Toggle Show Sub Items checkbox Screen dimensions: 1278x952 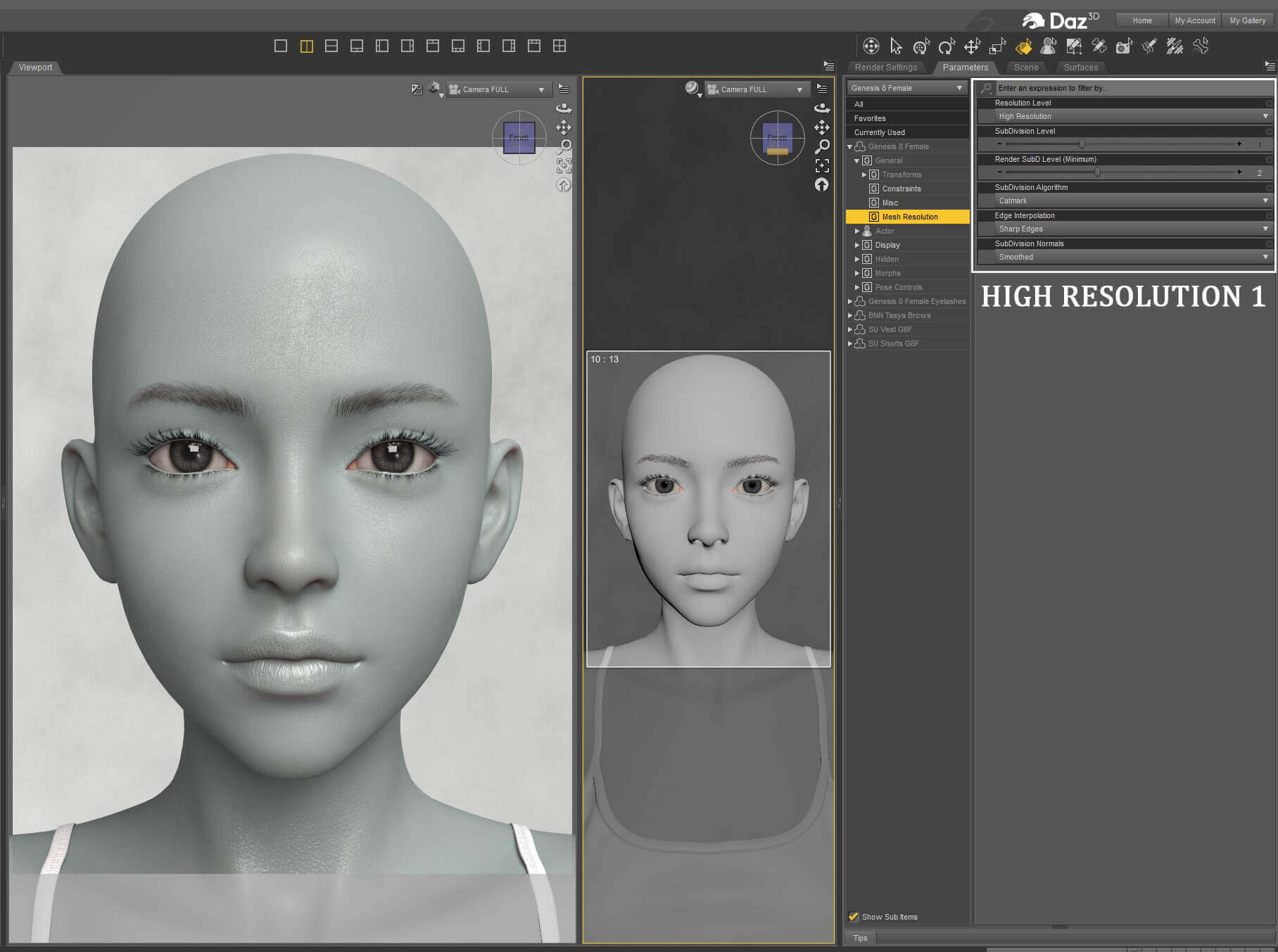click(854, 916)
